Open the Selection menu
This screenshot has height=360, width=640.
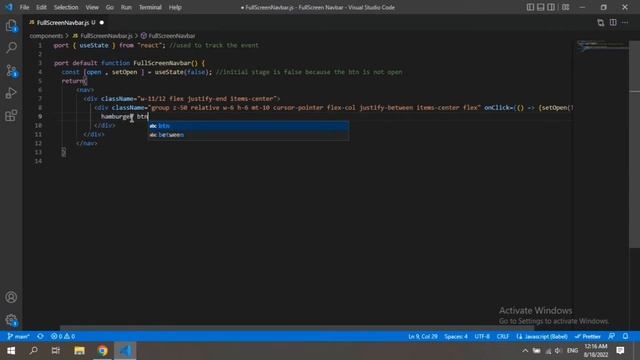pyautogui.click(x=66, y=7)
